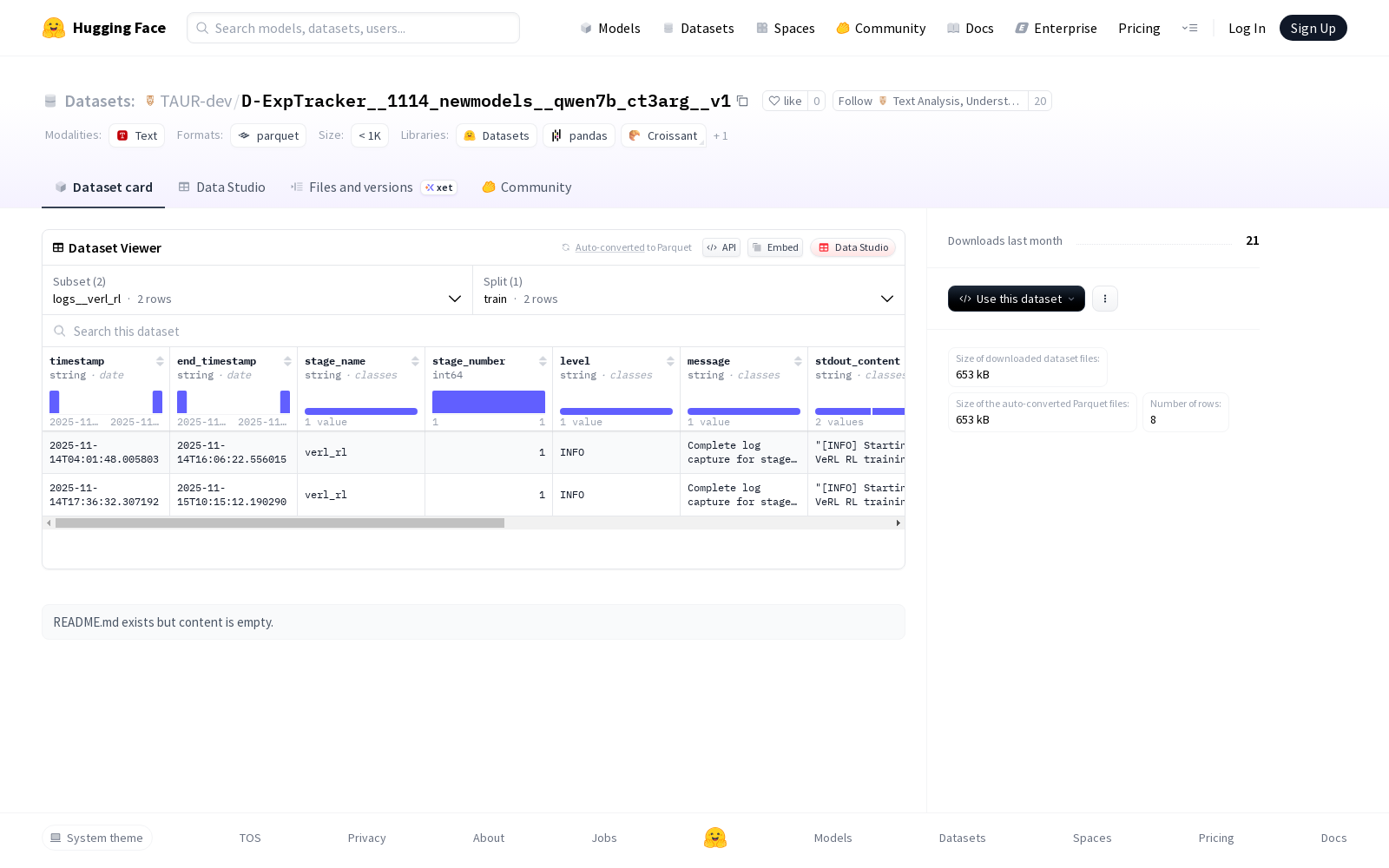Image resolution: width=1389 pixels, height=868 pixels.
Task: Click the footer Hugging Face emoji icon
Action: click(715, 838)
